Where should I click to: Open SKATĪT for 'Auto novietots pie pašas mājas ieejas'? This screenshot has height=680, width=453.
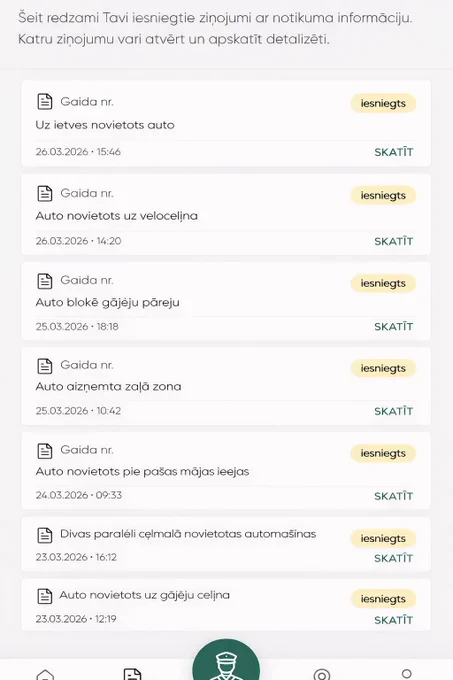tap(394, 496)
